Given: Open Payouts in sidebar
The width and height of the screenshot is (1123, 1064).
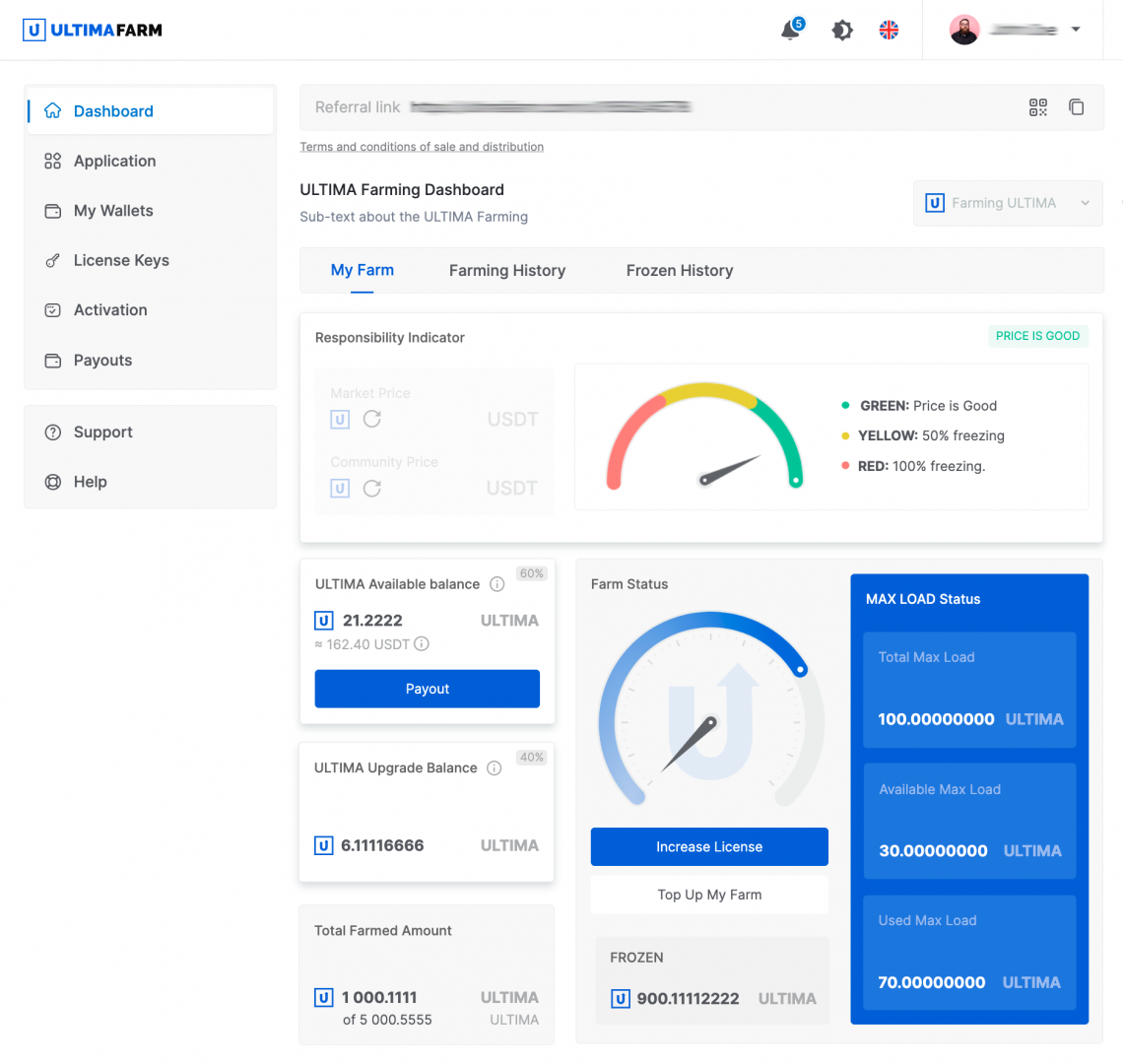Looking at the screenshot, I should click(151, 361).
